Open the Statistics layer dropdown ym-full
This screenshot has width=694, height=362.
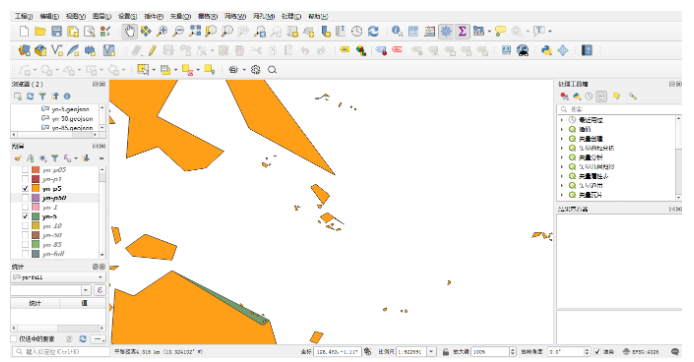[x=58, y=277]
